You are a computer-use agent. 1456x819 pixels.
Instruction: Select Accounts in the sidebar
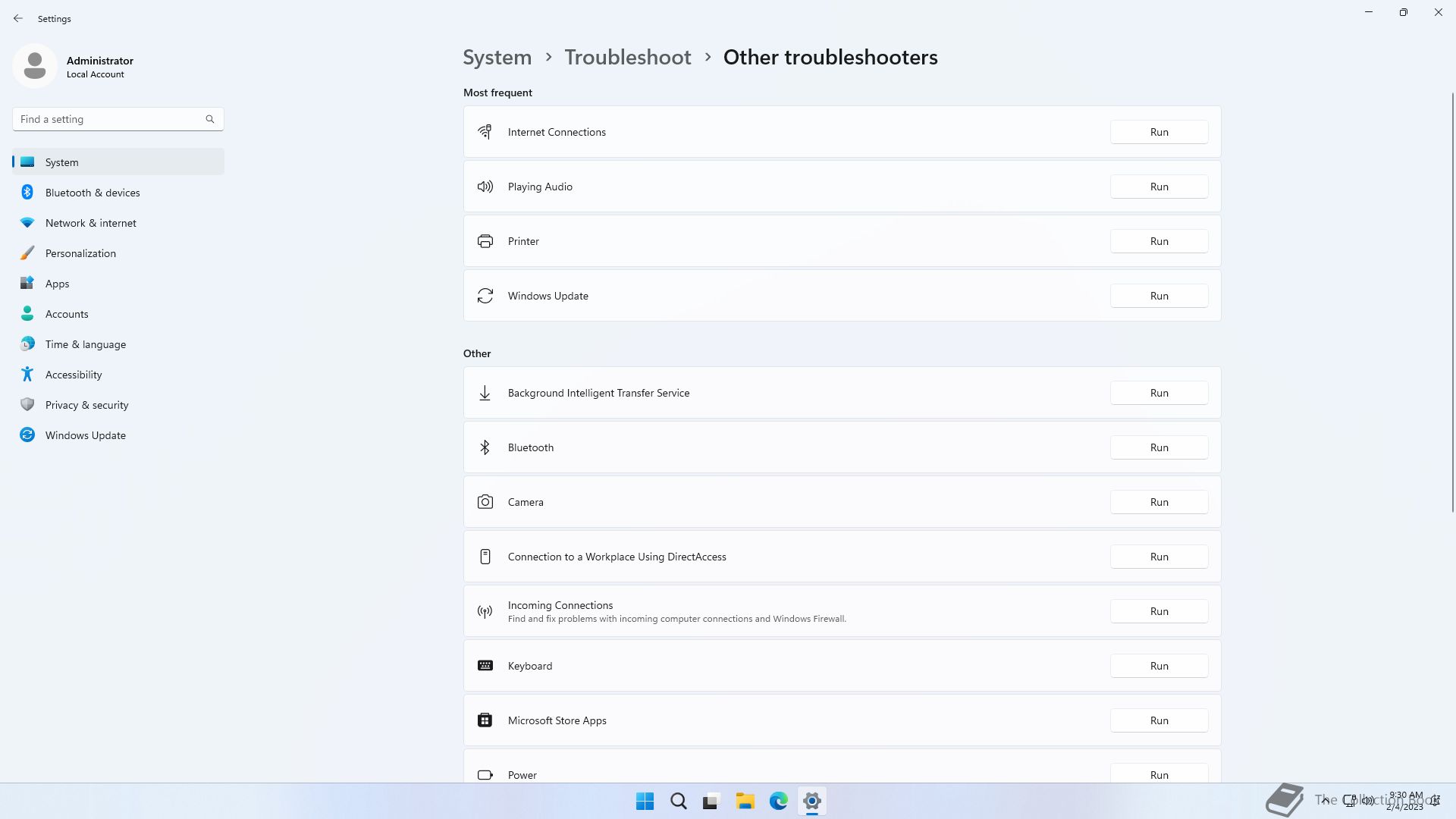[67, 314]
